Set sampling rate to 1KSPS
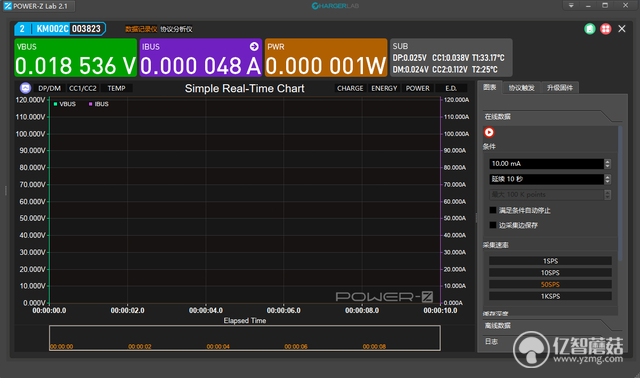640x378 pixels. (550, 296)
